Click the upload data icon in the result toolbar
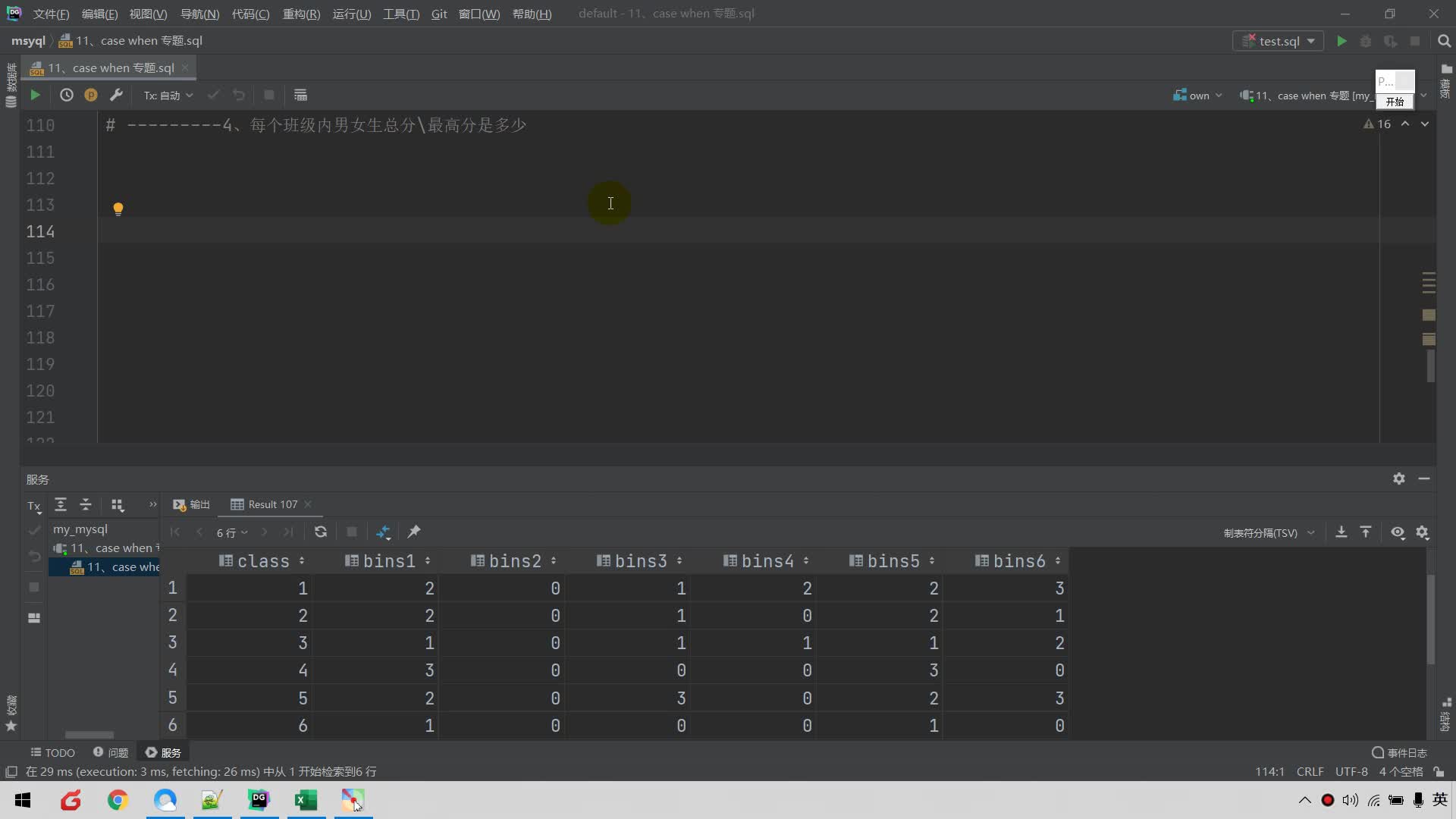The width and height of the screenshot is (1456, 819). (1365, 532)
